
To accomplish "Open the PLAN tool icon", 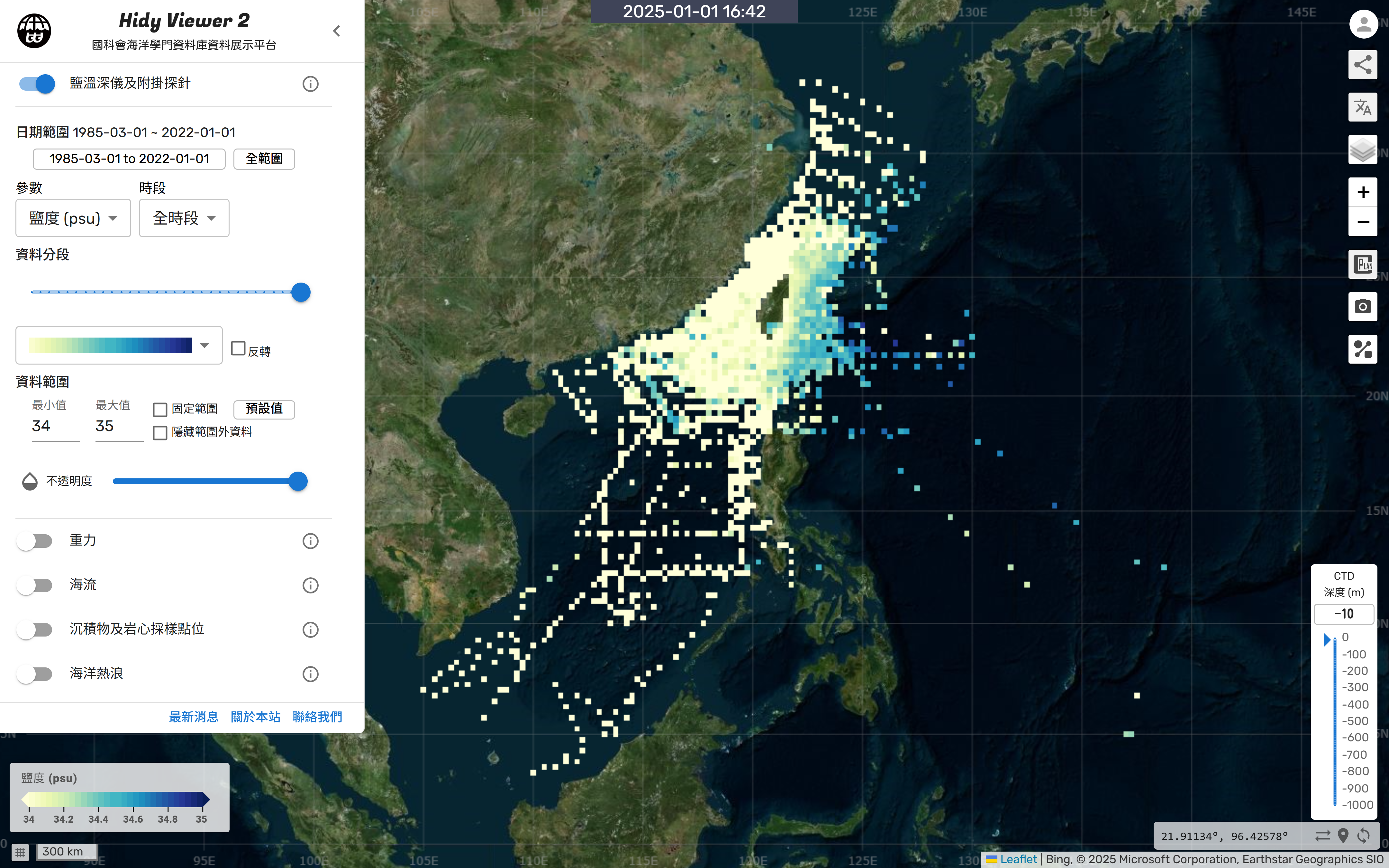I will pyautogui.click(x=1363, y=264).
